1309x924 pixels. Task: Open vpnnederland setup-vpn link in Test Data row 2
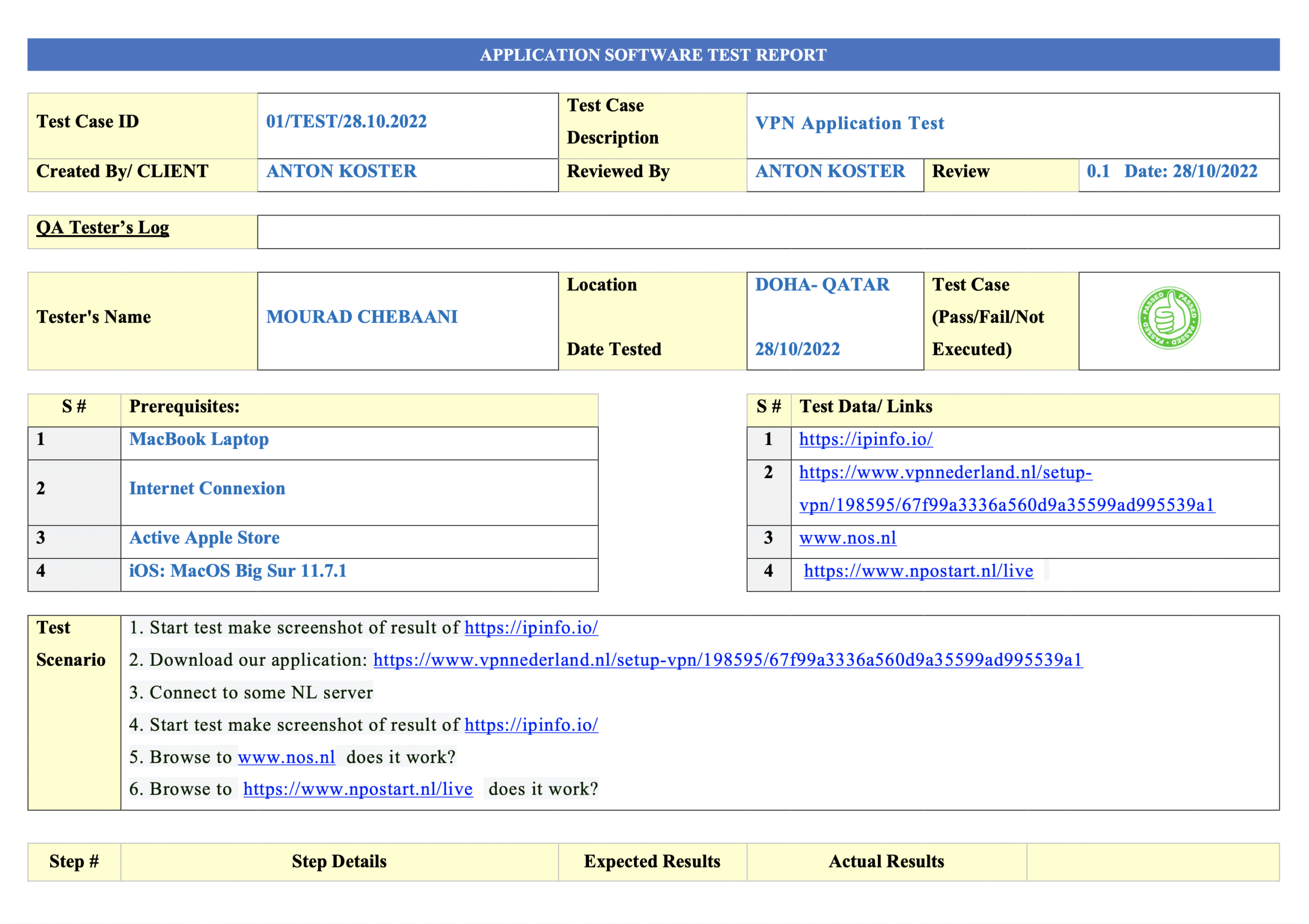[x=1007, y=488]
